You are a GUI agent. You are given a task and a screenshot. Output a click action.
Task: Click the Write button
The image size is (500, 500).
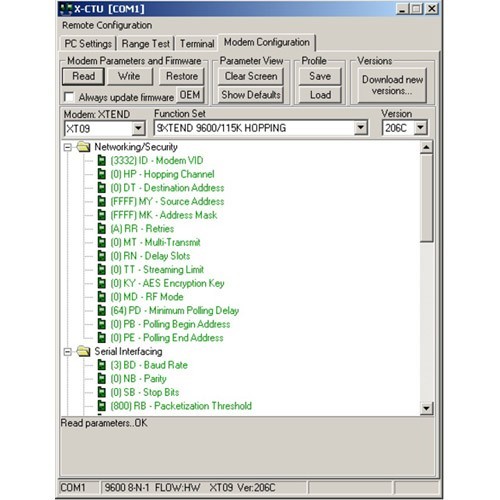pyautogui.click(x=129, y=76)
